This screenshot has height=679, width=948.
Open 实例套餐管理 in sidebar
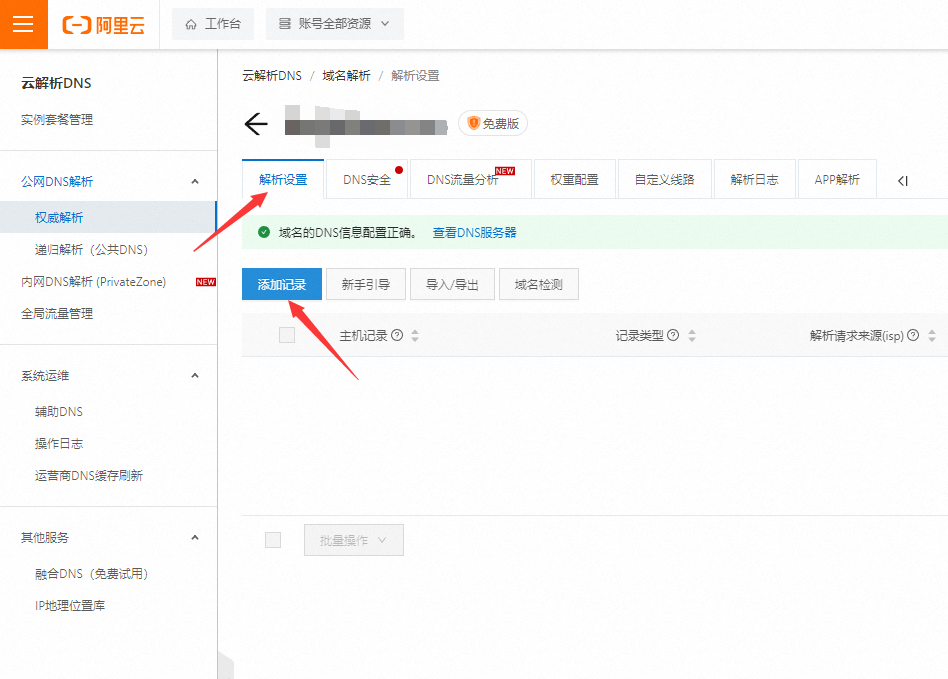click(x=57, y=120)
